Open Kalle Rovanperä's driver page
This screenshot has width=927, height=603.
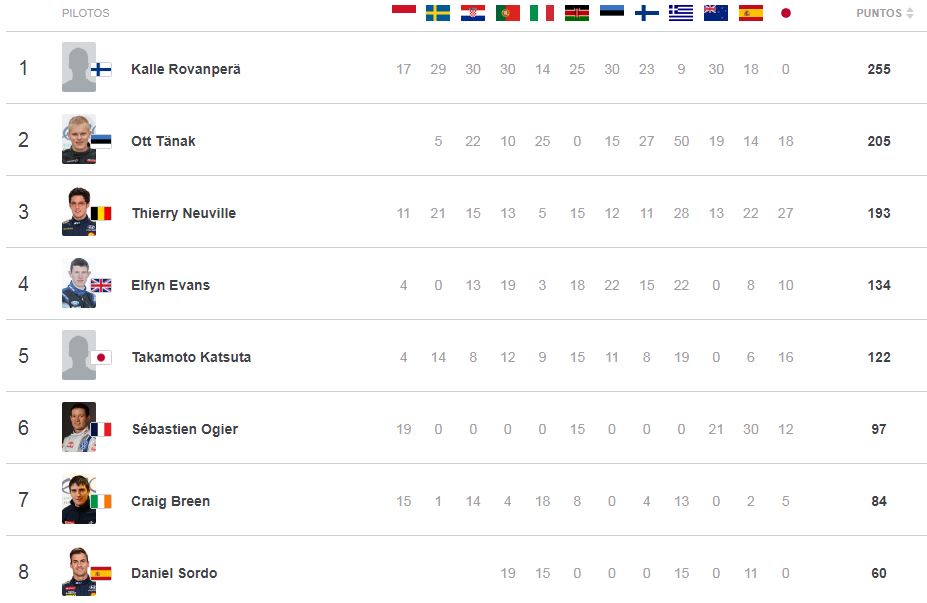tap(185, 69)
